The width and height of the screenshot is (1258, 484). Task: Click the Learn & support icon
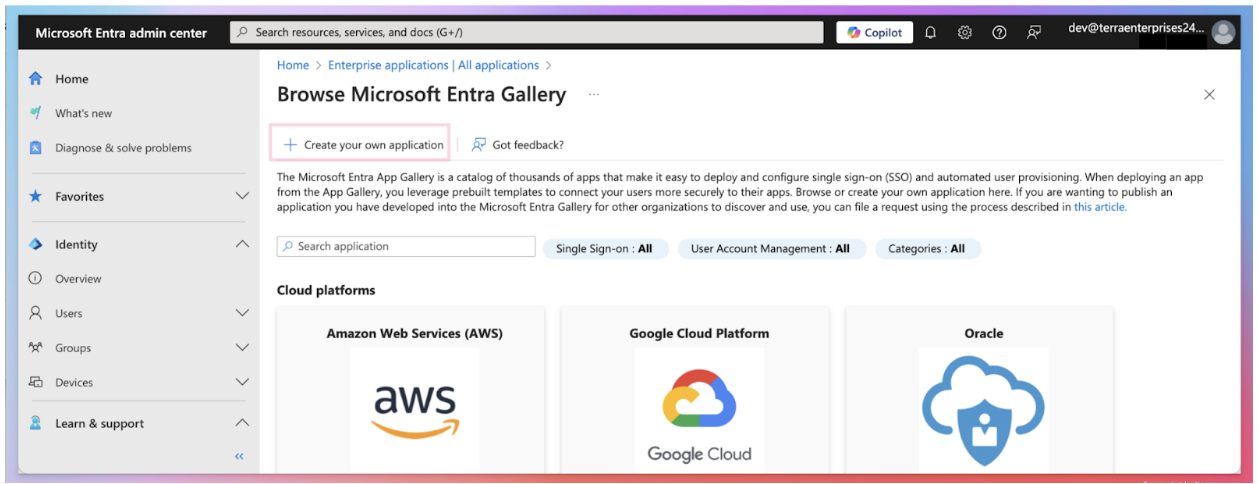click(x=36, y=423)
